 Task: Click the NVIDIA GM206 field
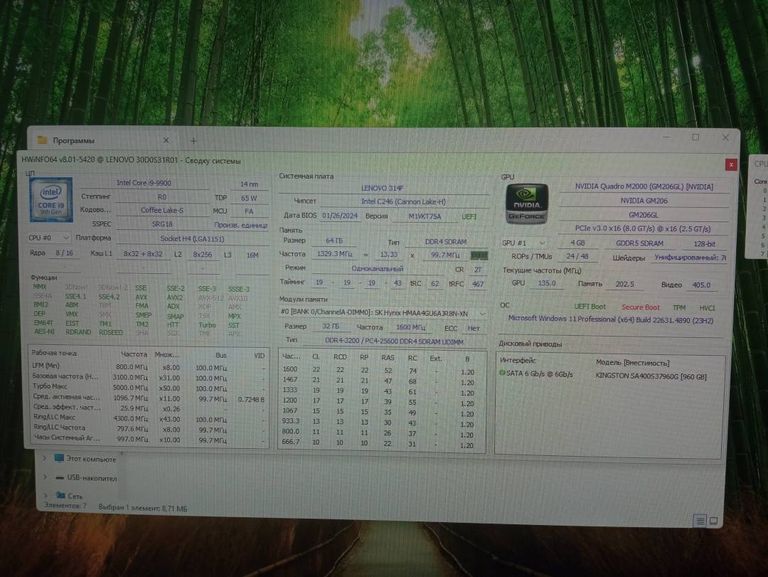644,201
